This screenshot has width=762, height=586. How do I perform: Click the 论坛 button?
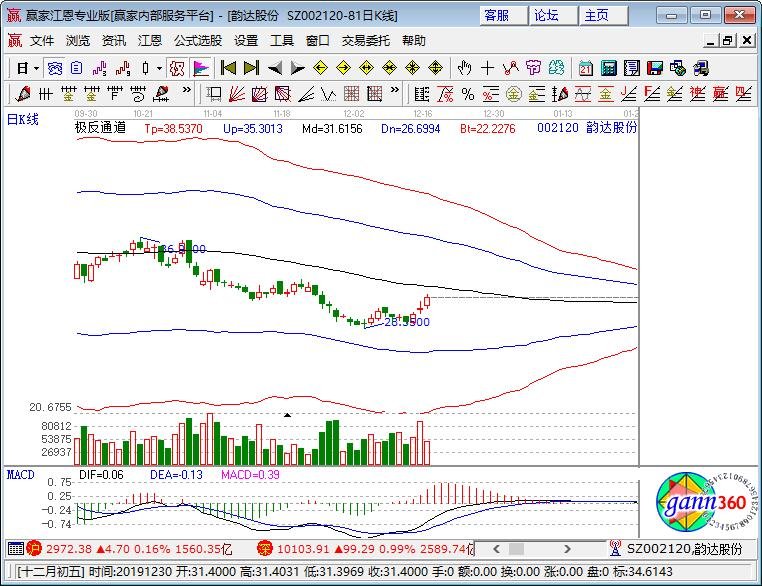[554, 16]
